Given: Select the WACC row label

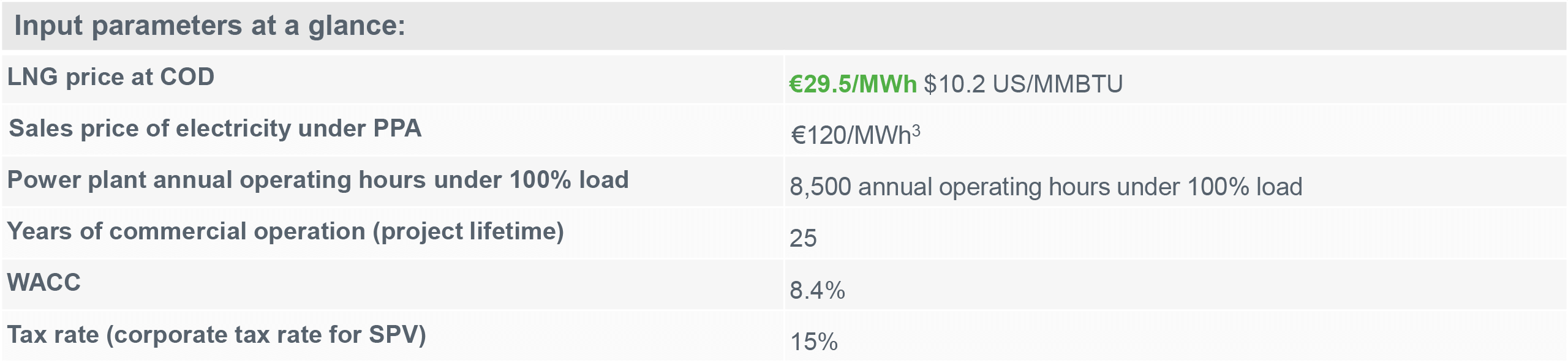Looking at the screenshot, I should 44,282.
